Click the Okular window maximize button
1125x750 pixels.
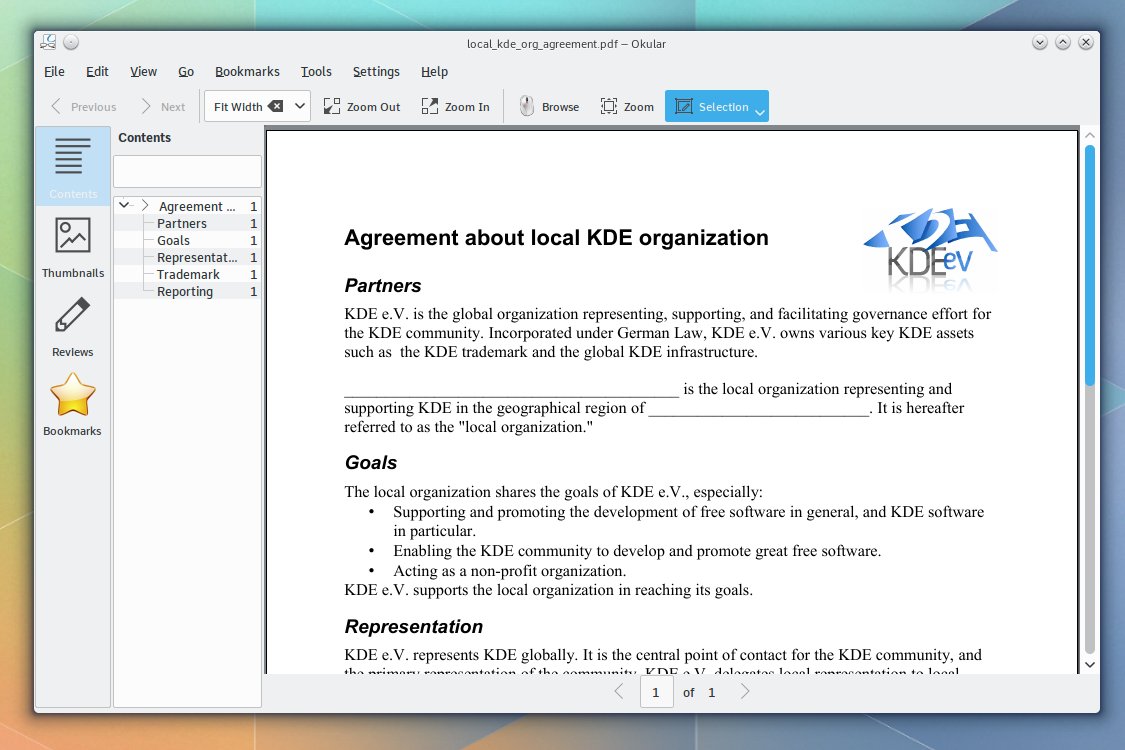(x=1063, y=42)
